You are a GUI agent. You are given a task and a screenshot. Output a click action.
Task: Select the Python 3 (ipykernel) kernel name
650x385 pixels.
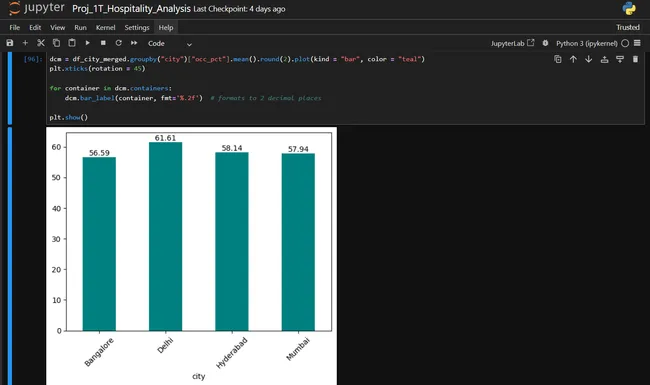pos(587,43)
